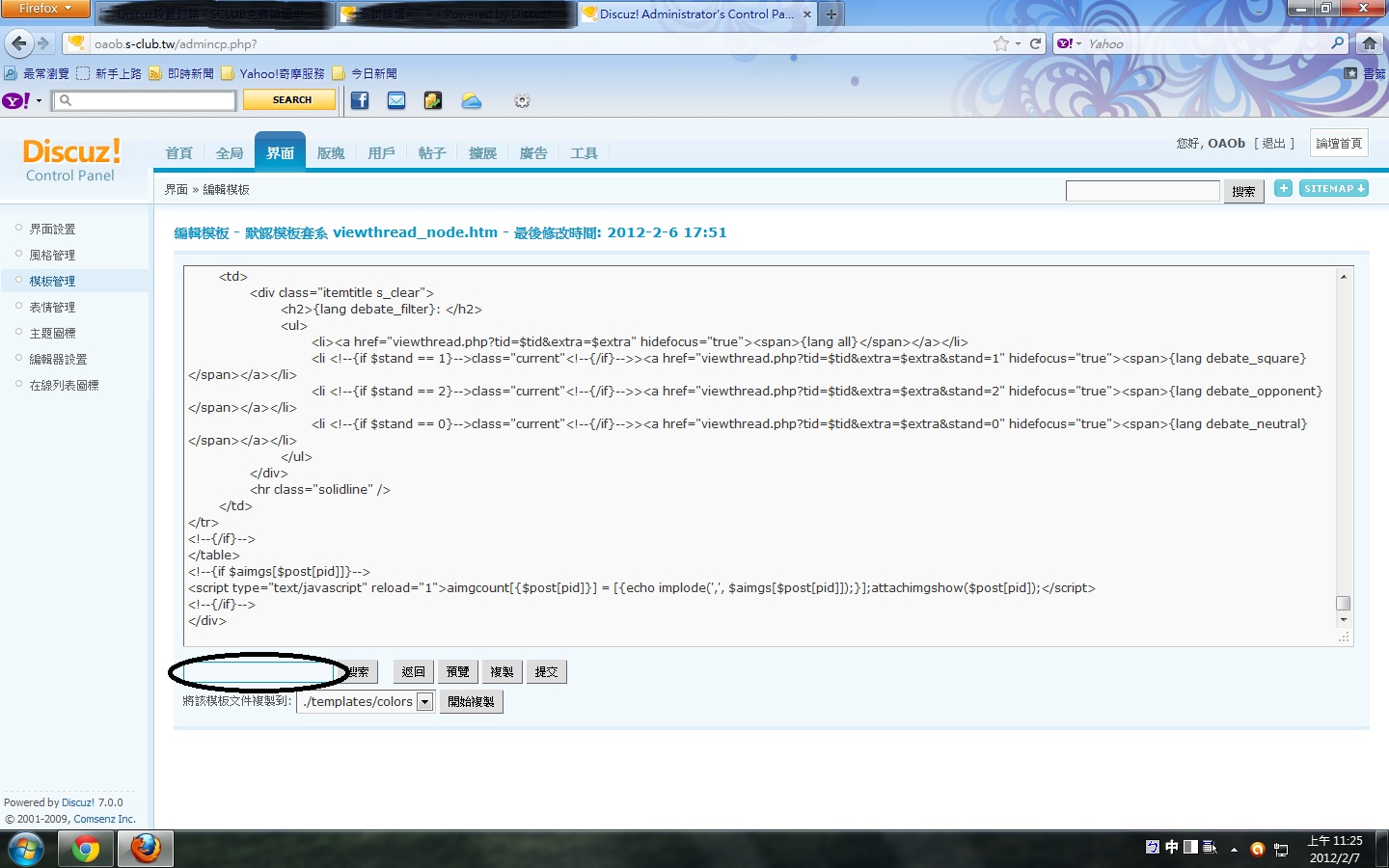
Task: Click the plus icon beside SITEMAP
Action: (1283, 188)
